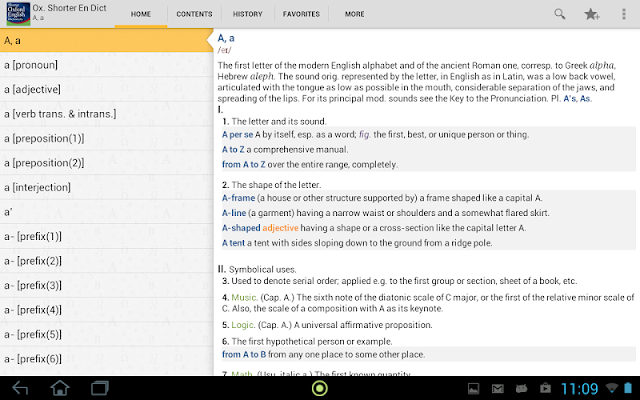The width and height of the screenshot is (640, 400).
Task: Click the orange 'adjective' label
Action: click(280, 228)
